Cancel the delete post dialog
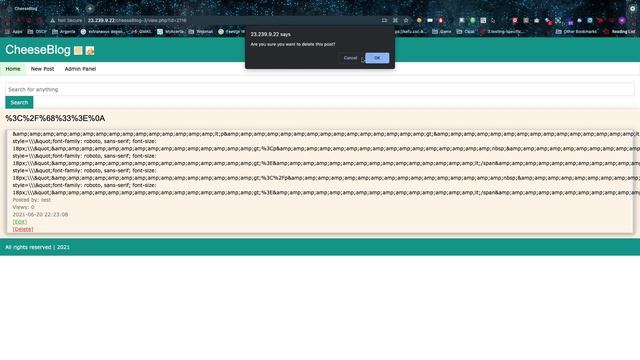The height and width of the screenshot is (360, 640). [x=350, y=58]
